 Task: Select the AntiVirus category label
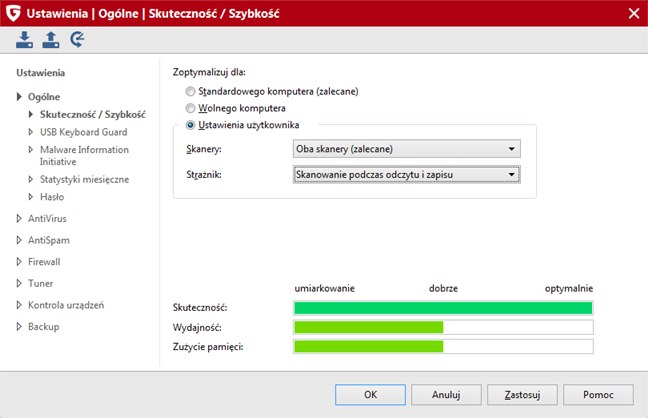coord(47,218)
